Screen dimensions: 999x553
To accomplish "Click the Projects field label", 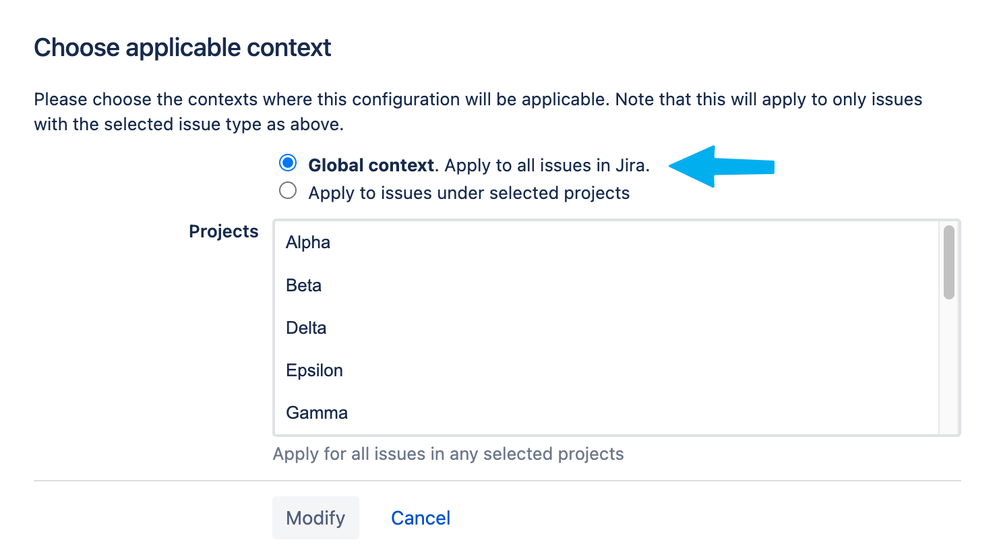I will 224,231.
